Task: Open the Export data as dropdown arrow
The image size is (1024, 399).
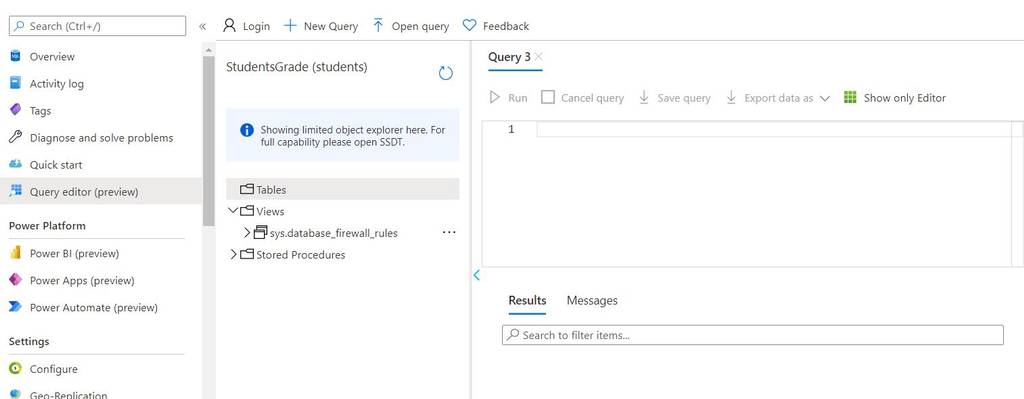Action: point(824,99)
